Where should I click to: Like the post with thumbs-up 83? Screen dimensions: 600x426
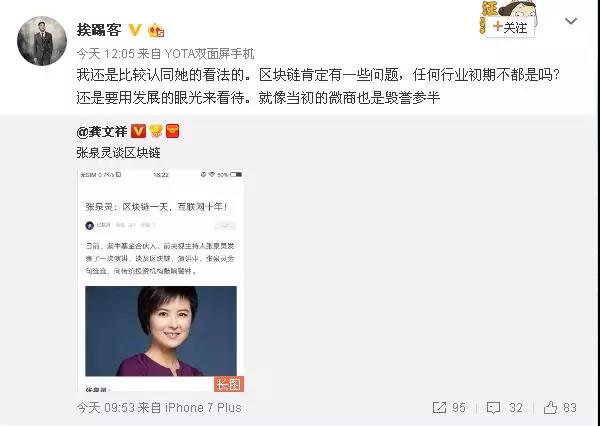pyautogui.click(x=560, y=408)
